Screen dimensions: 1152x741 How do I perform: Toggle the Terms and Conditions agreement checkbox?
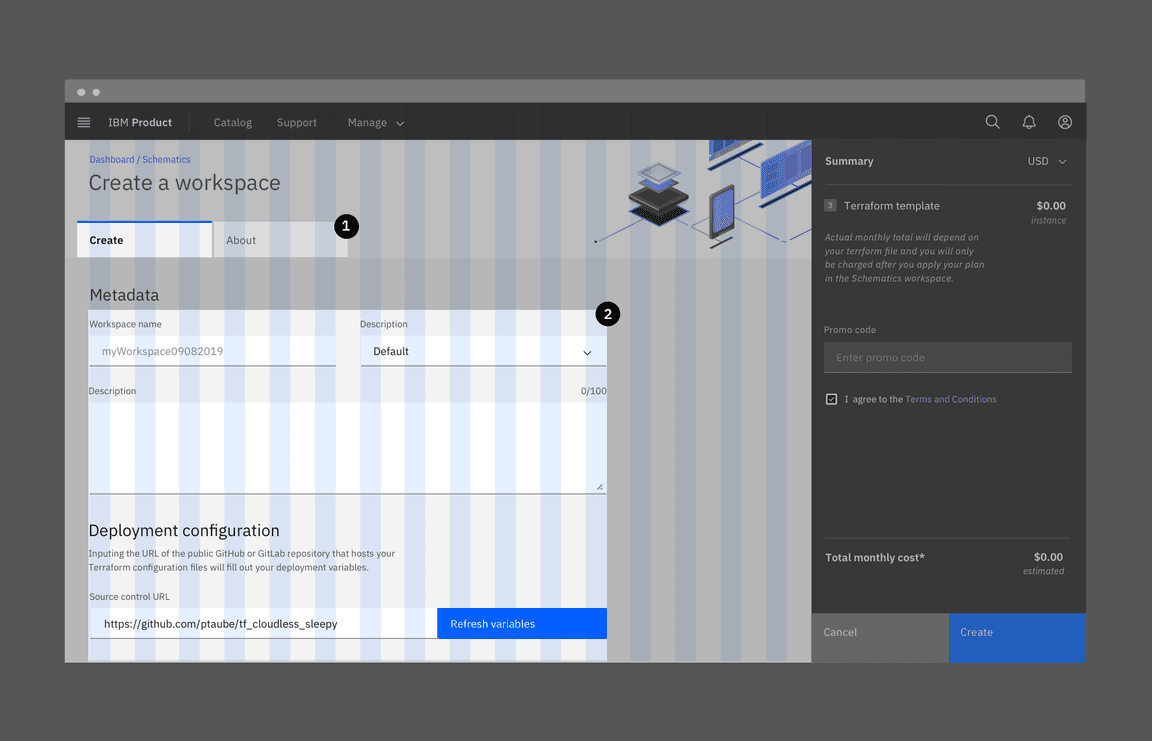(831, 399)
